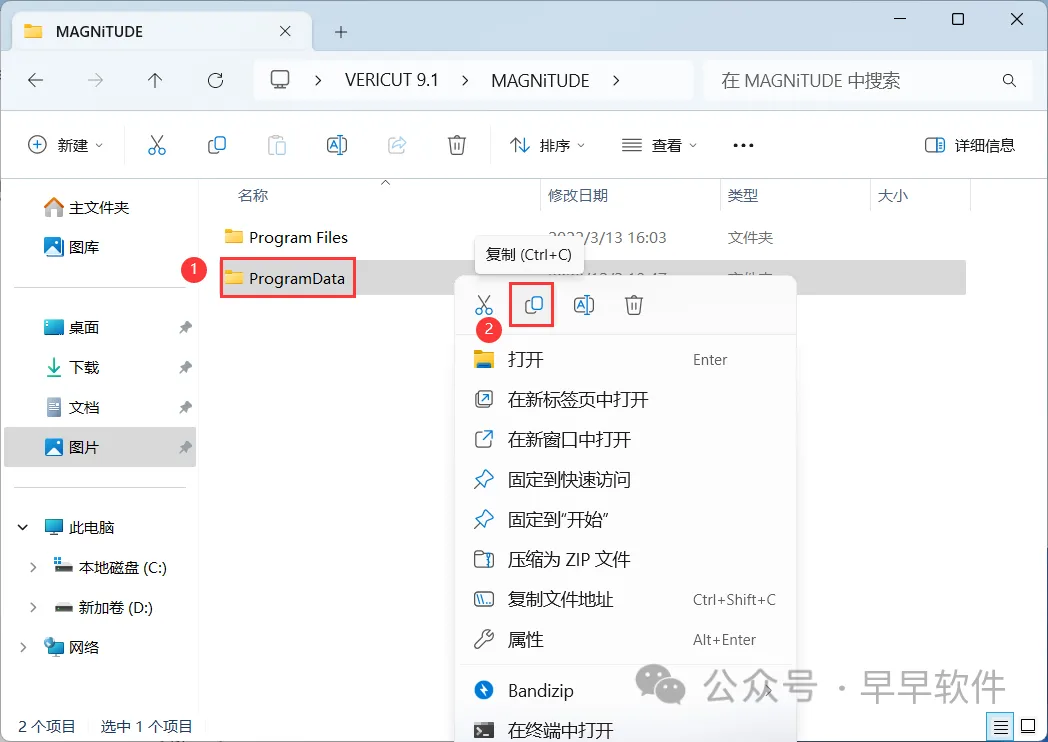Open the three-dot See more menu

point(743,145)
